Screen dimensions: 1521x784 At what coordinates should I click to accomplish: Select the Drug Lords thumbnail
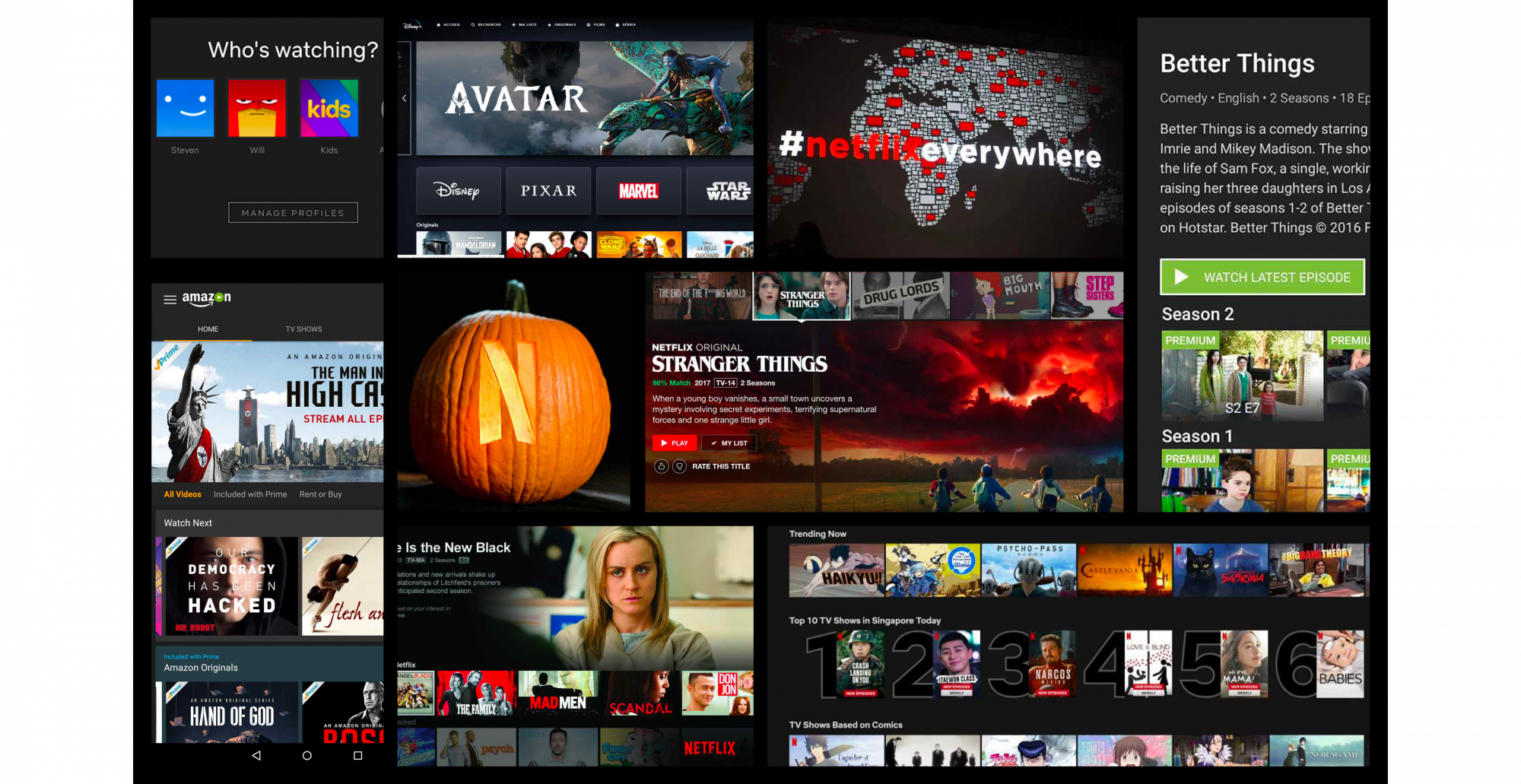901,295
